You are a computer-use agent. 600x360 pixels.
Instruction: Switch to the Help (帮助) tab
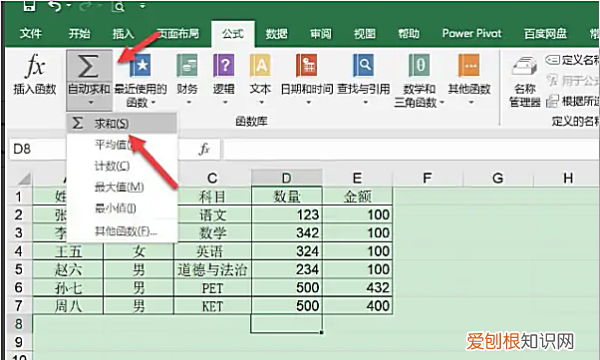coord(409,34)
